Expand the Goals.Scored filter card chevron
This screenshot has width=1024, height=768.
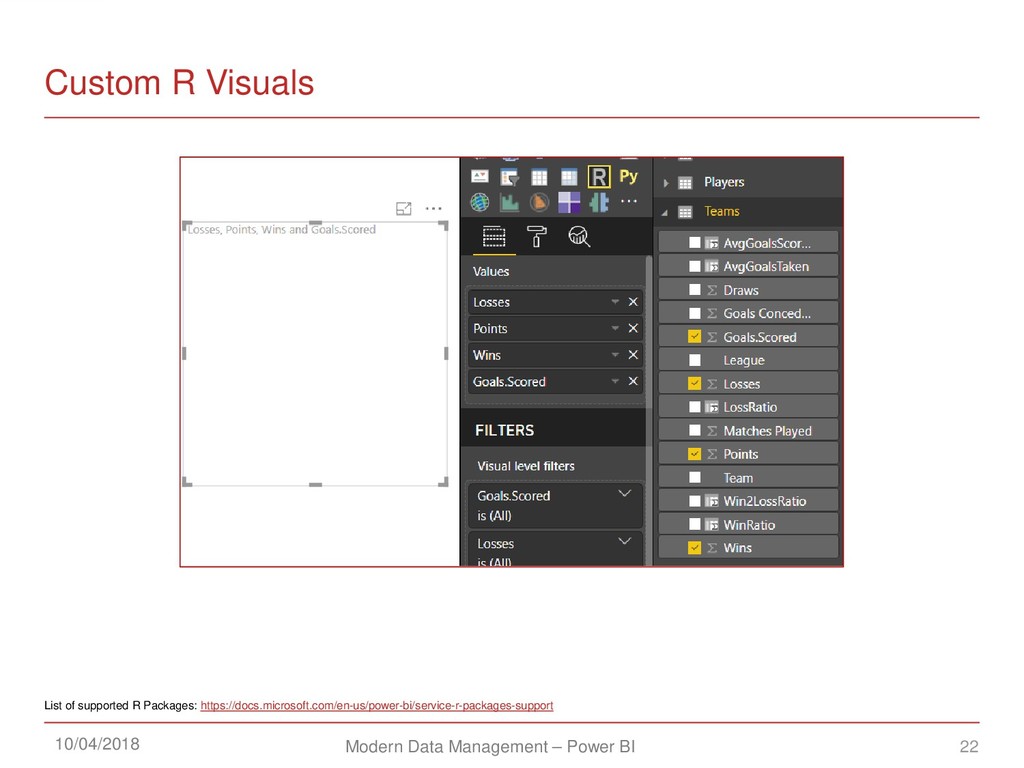point(624,494)
